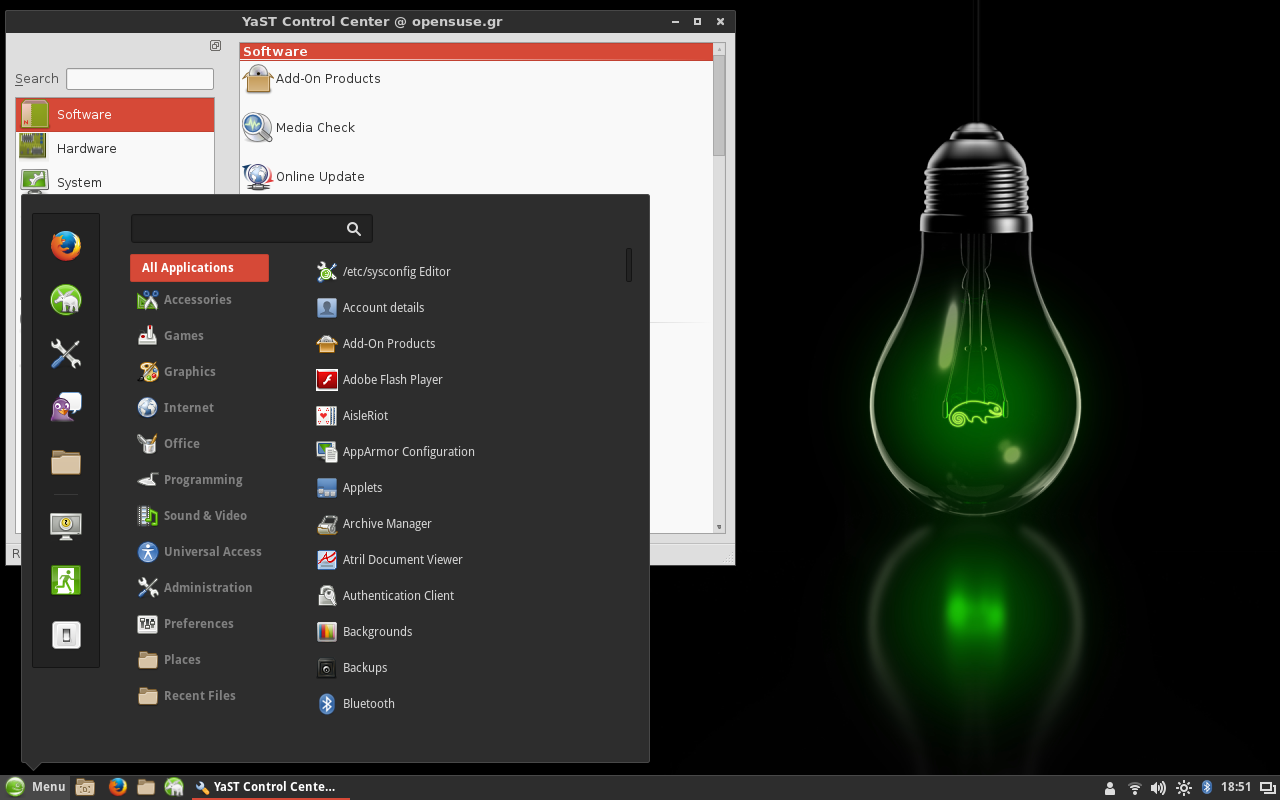Expand the Recent Files category

coord(199,696)
